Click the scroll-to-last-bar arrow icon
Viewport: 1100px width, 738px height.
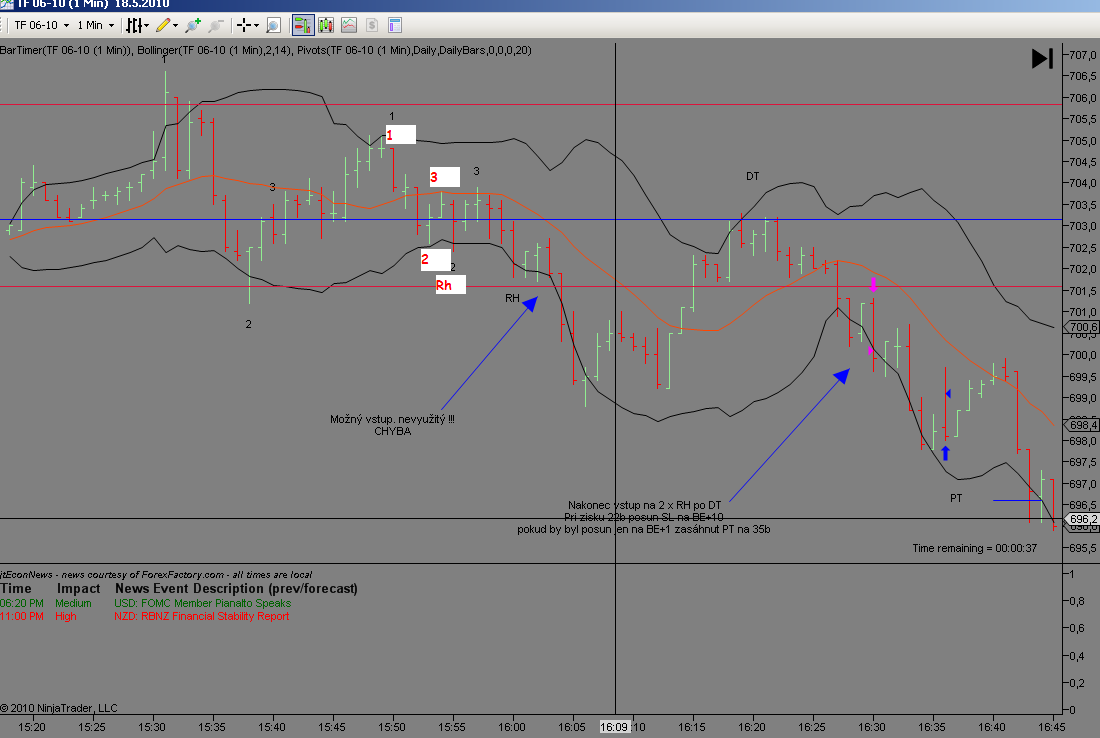tap(1042, 58)
